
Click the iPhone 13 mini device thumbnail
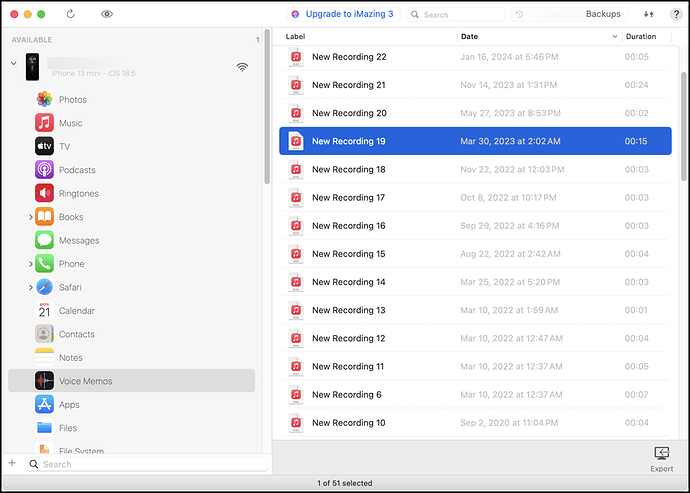click(x=32, y=67)
